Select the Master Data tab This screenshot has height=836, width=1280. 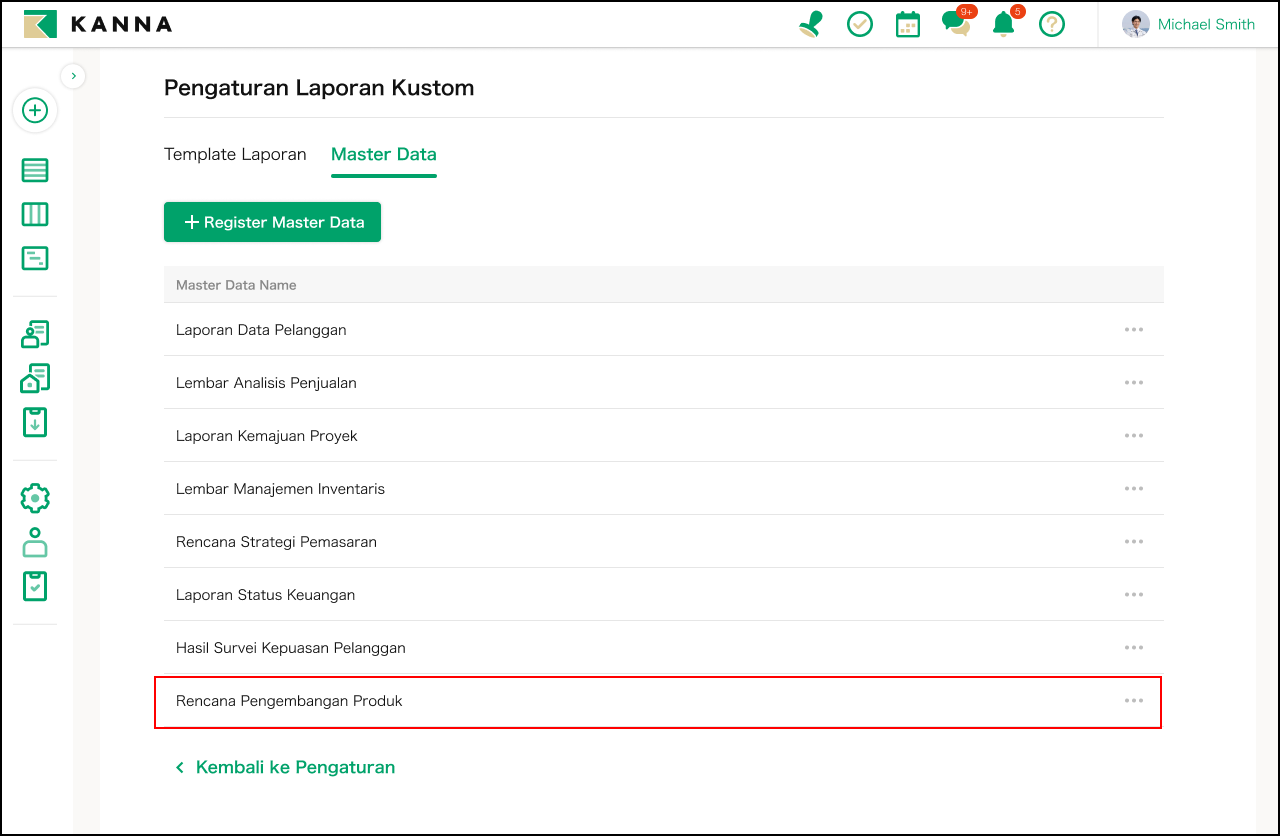click(x=383, y=154)
